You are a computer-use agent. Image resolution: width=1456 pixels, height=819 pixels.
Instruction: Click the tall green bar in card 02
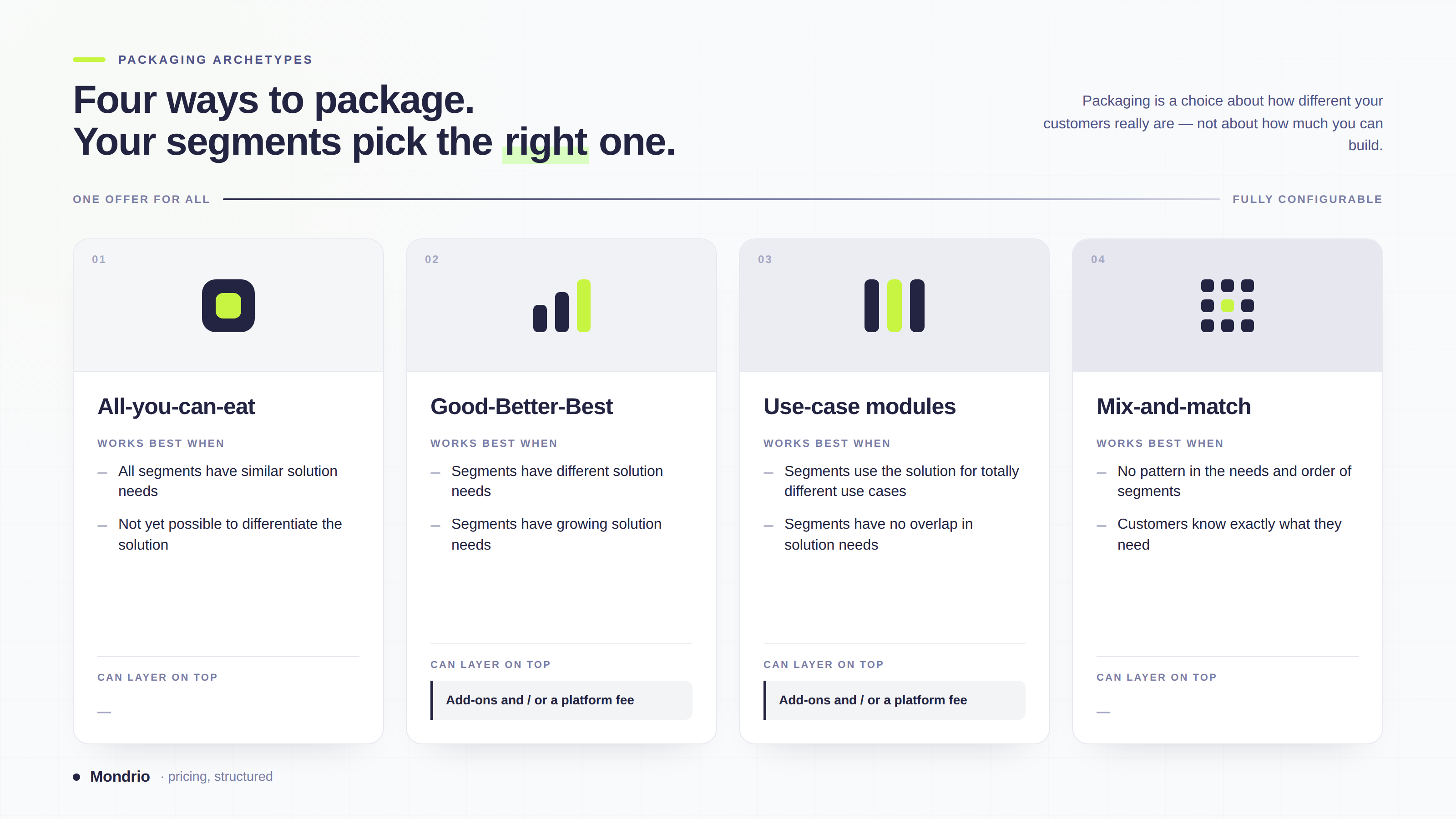pos(583,306)
